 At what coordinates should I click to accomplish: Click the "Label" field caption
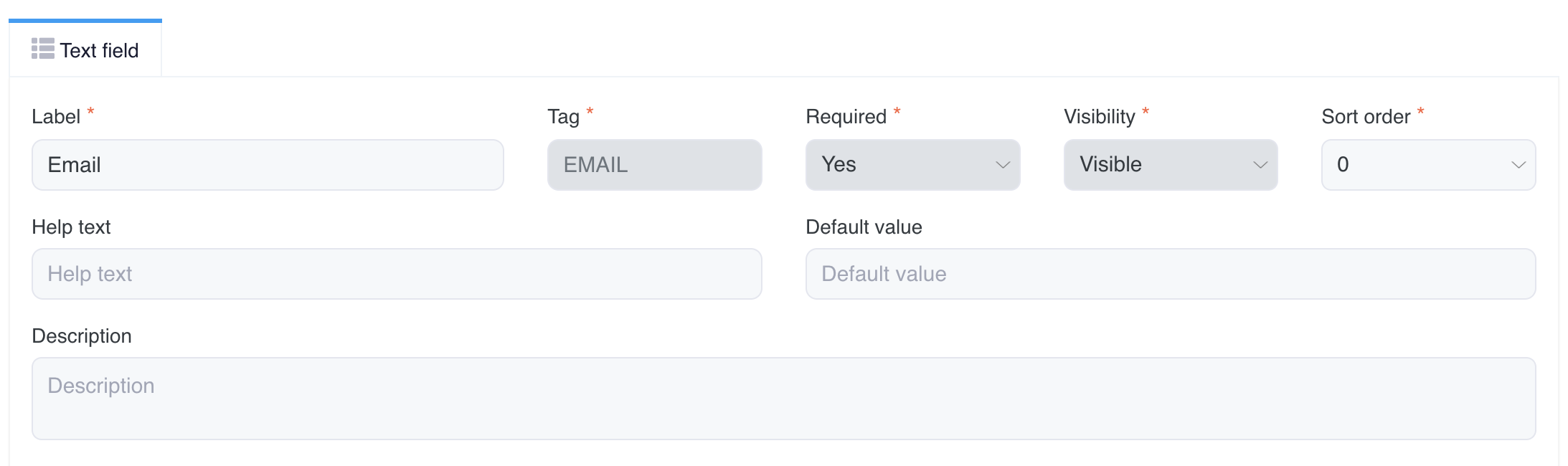[x=56, y=117]
